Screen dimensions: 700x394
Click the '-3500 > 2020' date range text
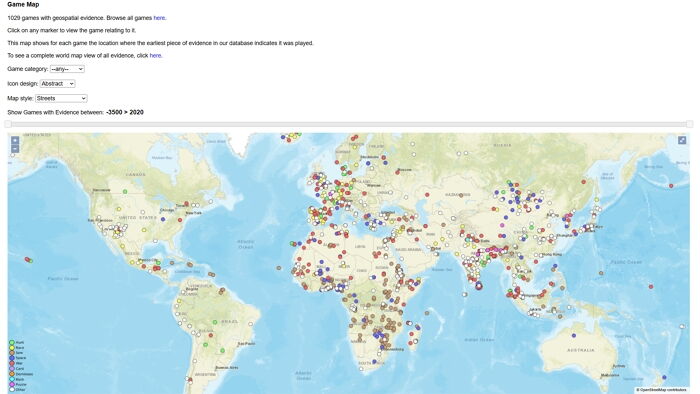[125, 112]
